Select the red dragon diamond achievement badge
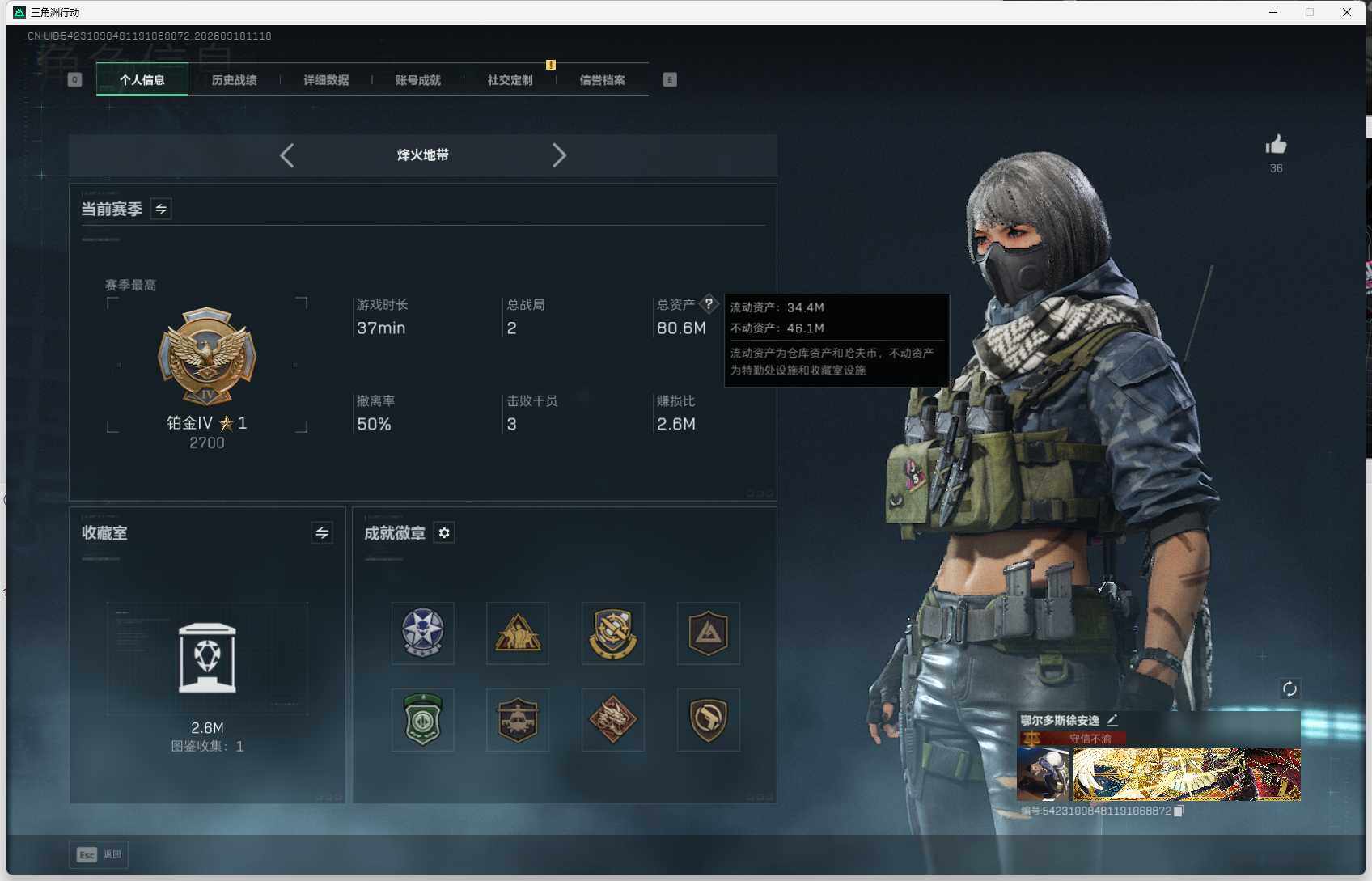 coord(613,720)
